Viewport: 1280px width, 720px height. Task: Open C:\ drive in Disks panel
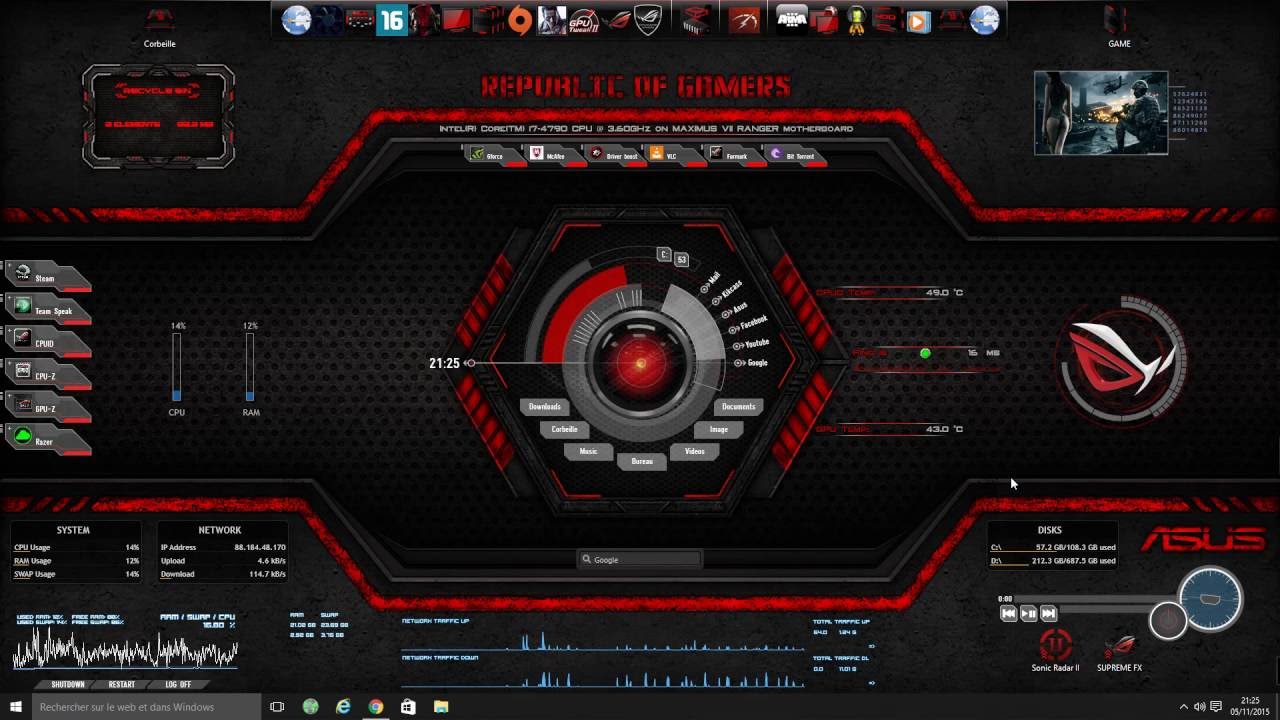click(x=1053, y=547)
